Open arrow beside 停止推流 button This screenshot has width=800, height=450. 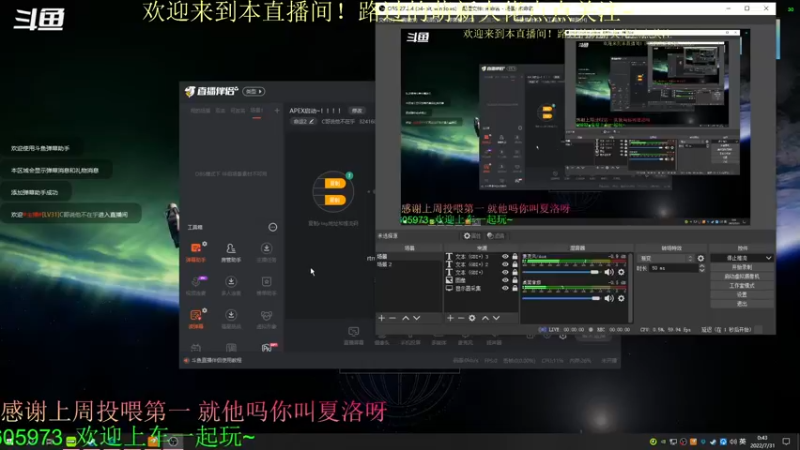768,258
